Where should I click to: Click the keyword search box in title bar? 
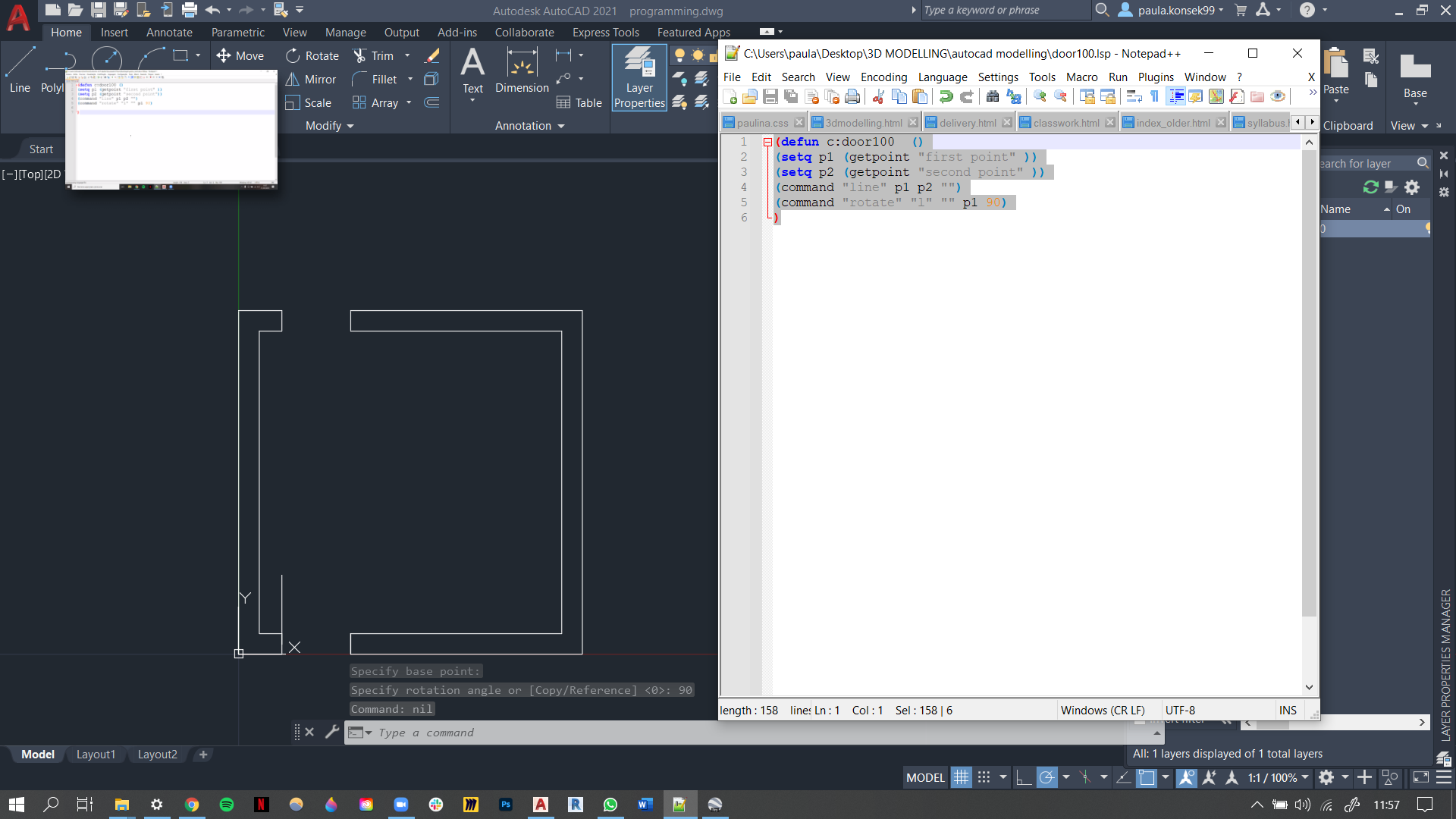[1006, 11]
